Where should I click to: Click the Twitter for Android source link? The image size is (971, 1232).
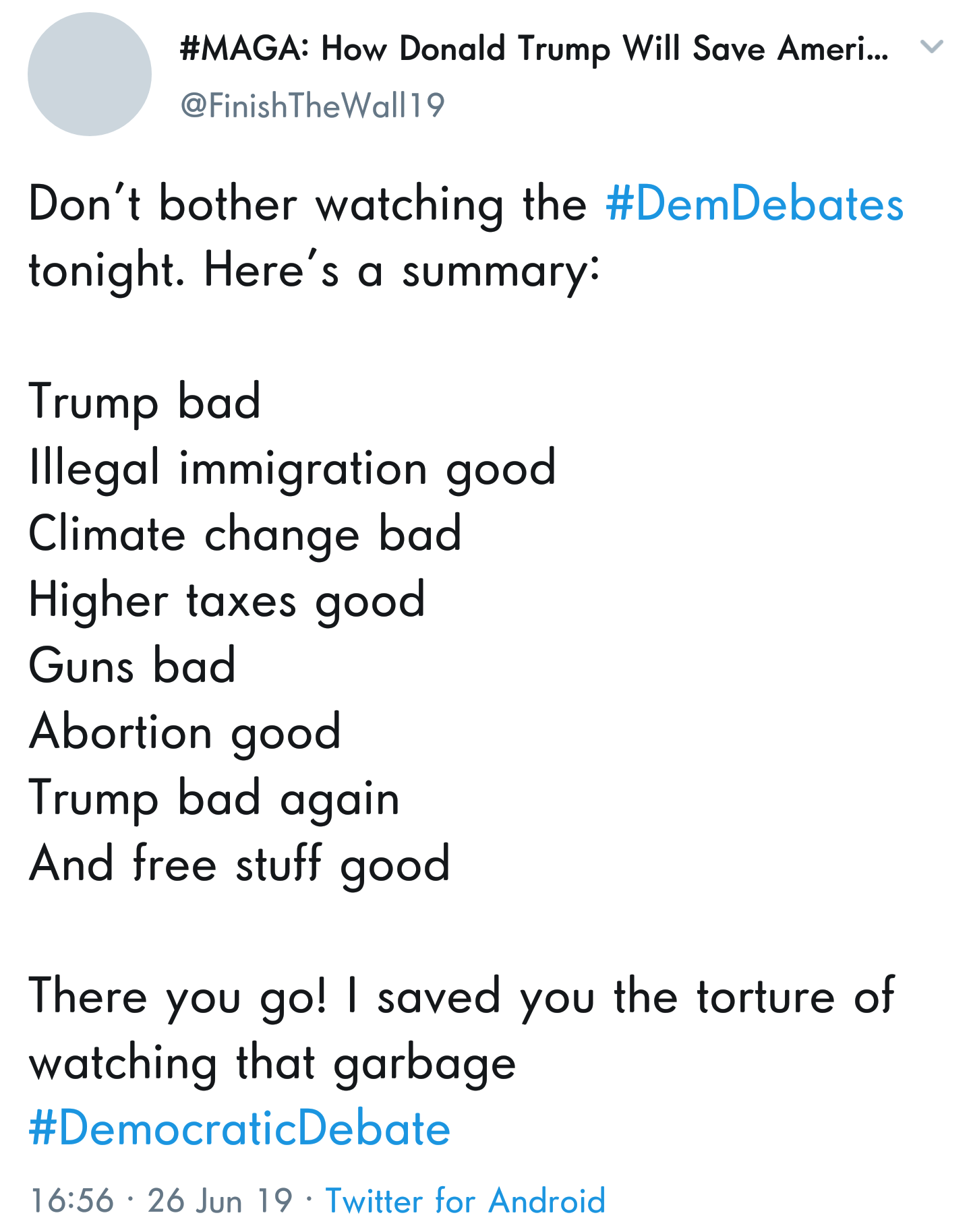click(465, 1200)
